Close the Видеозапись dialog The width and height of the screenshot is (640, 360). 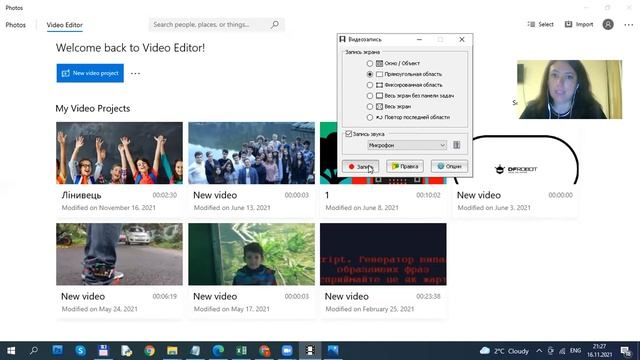click(462, 40)
